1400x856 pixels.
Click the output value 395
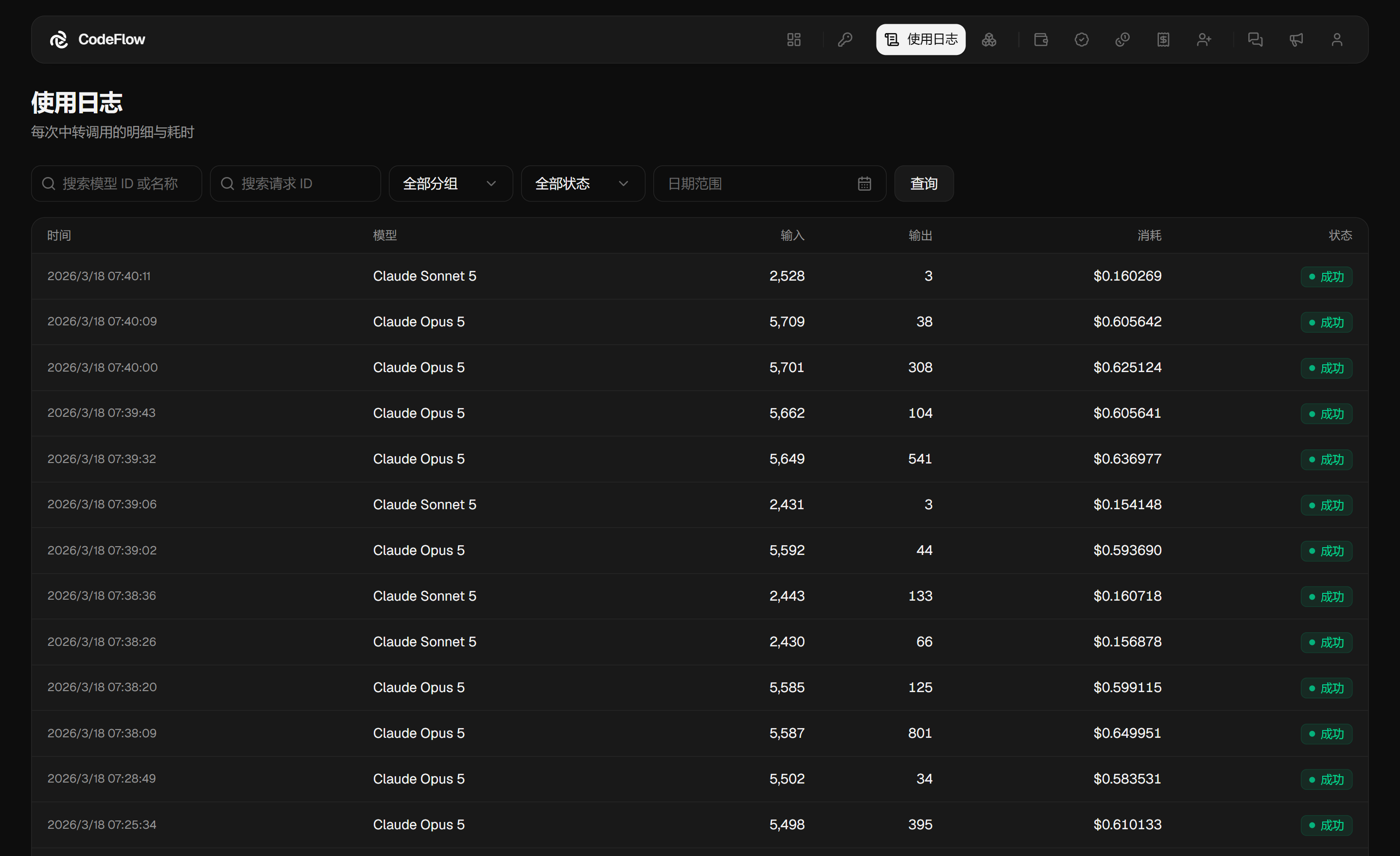(921, 825)
